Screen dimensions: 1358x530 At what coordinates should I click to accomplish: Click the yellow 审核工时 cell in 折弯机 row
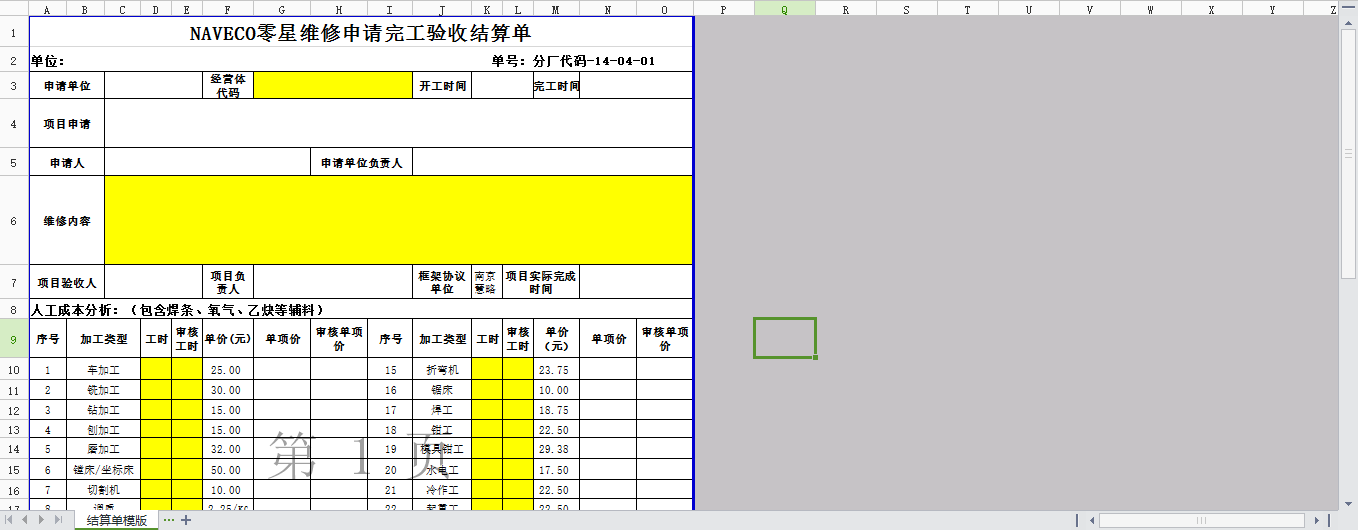pyautogui.click(x=517, y=370)
